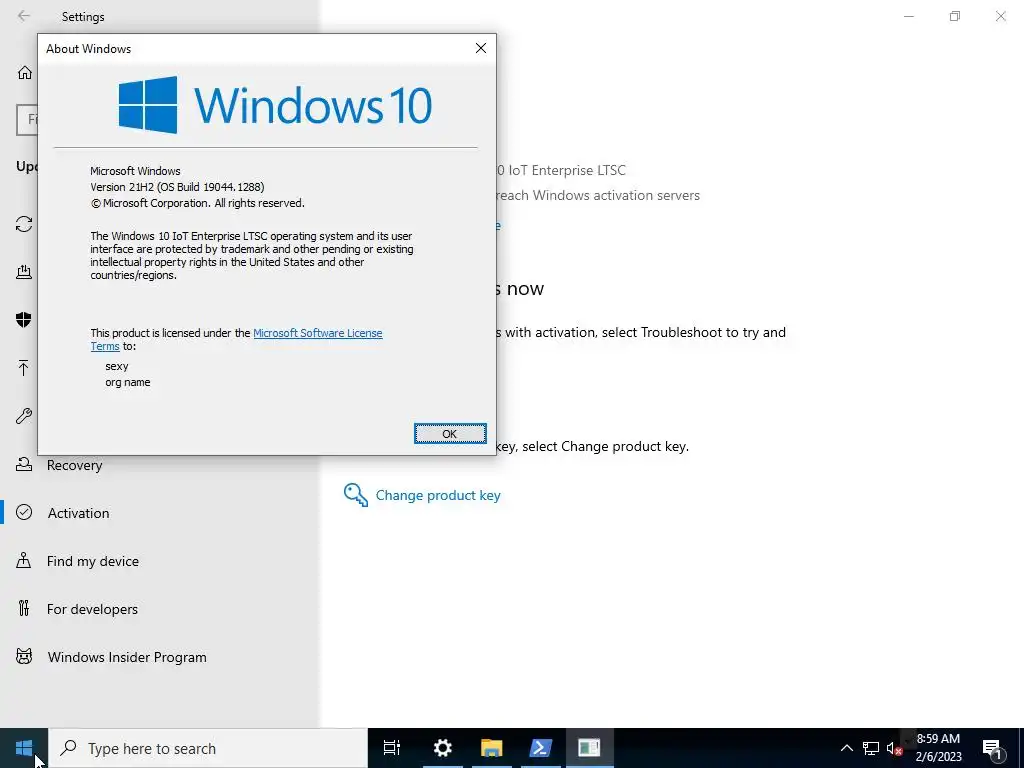This screenshot has width=1024, height=768.
Task: Click the For developers tools icon
Action: click(x=24, y=609)
